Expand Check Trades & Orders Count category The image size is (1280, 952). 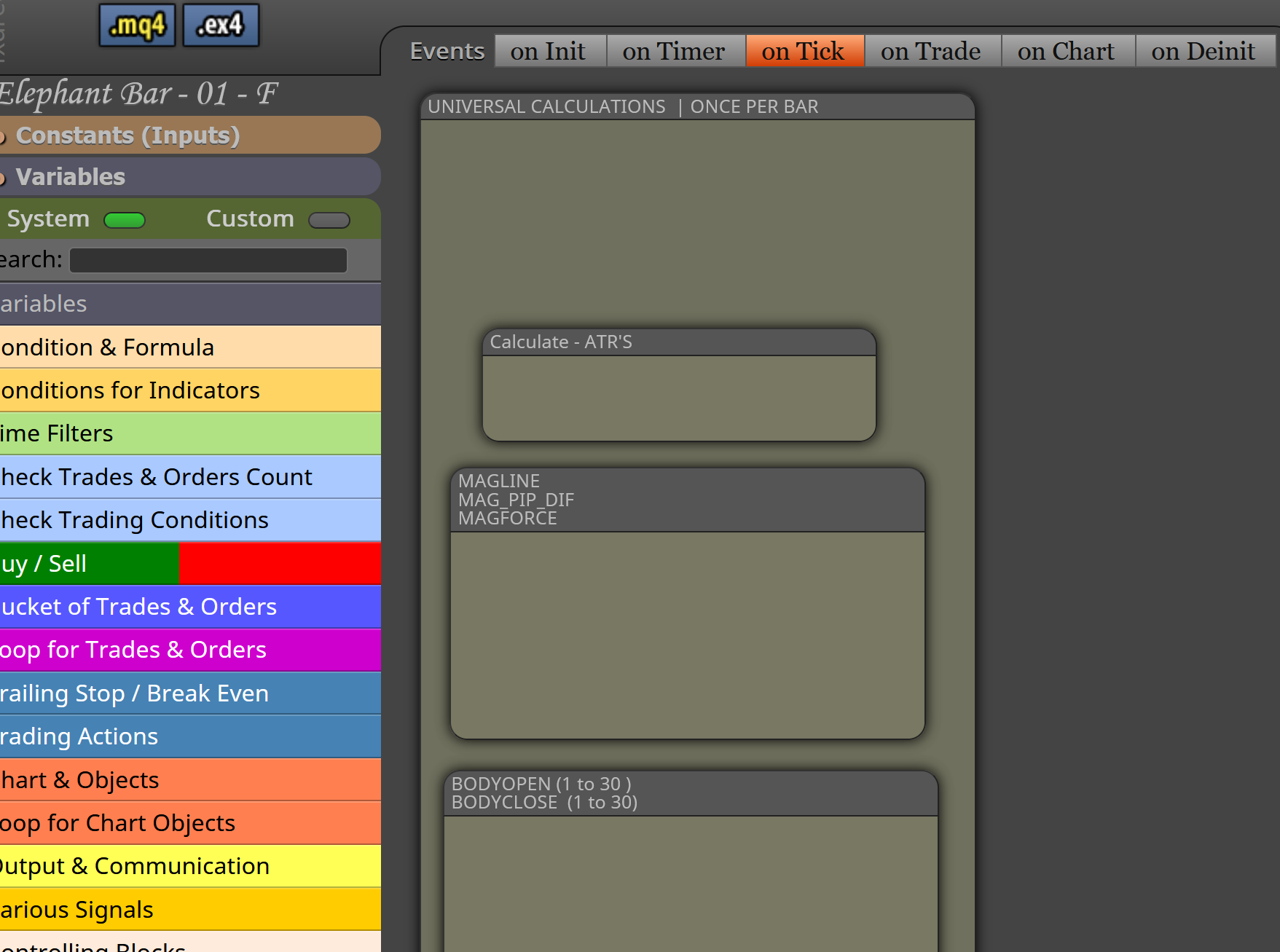pyautogui.click(x=190, y=477)
